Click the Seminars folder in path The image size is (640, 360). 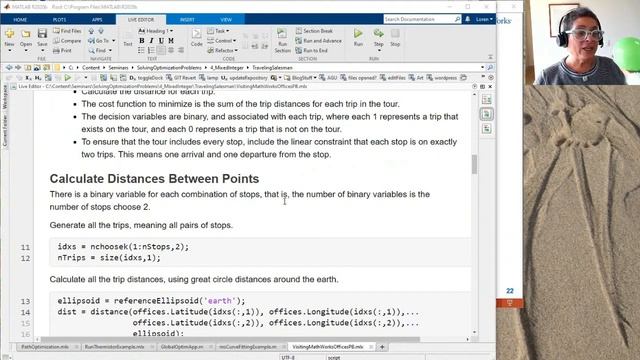point(118,68)
